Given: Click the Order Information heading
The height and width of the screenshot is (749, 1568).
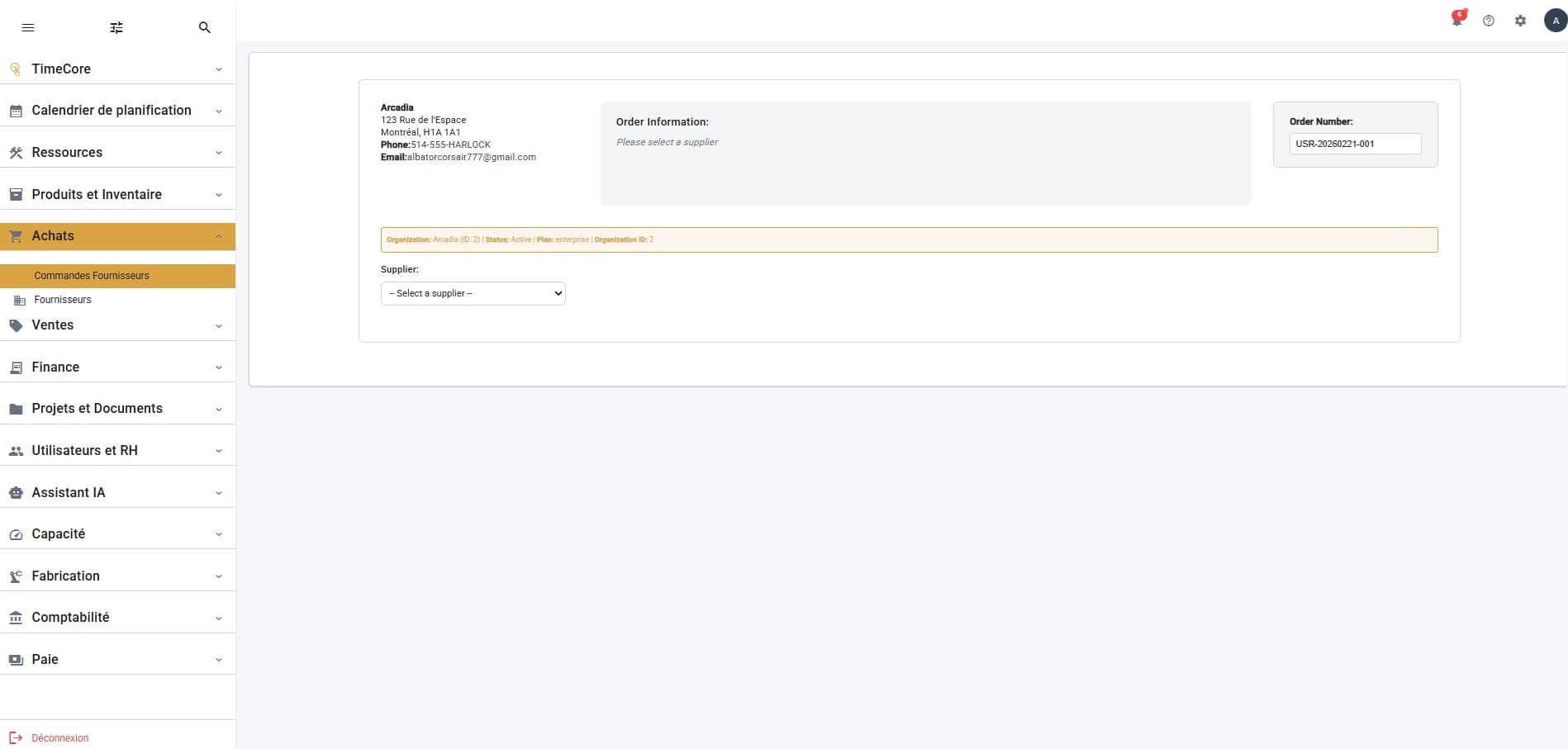Looking at the screenshot, I should click(662, 121).
